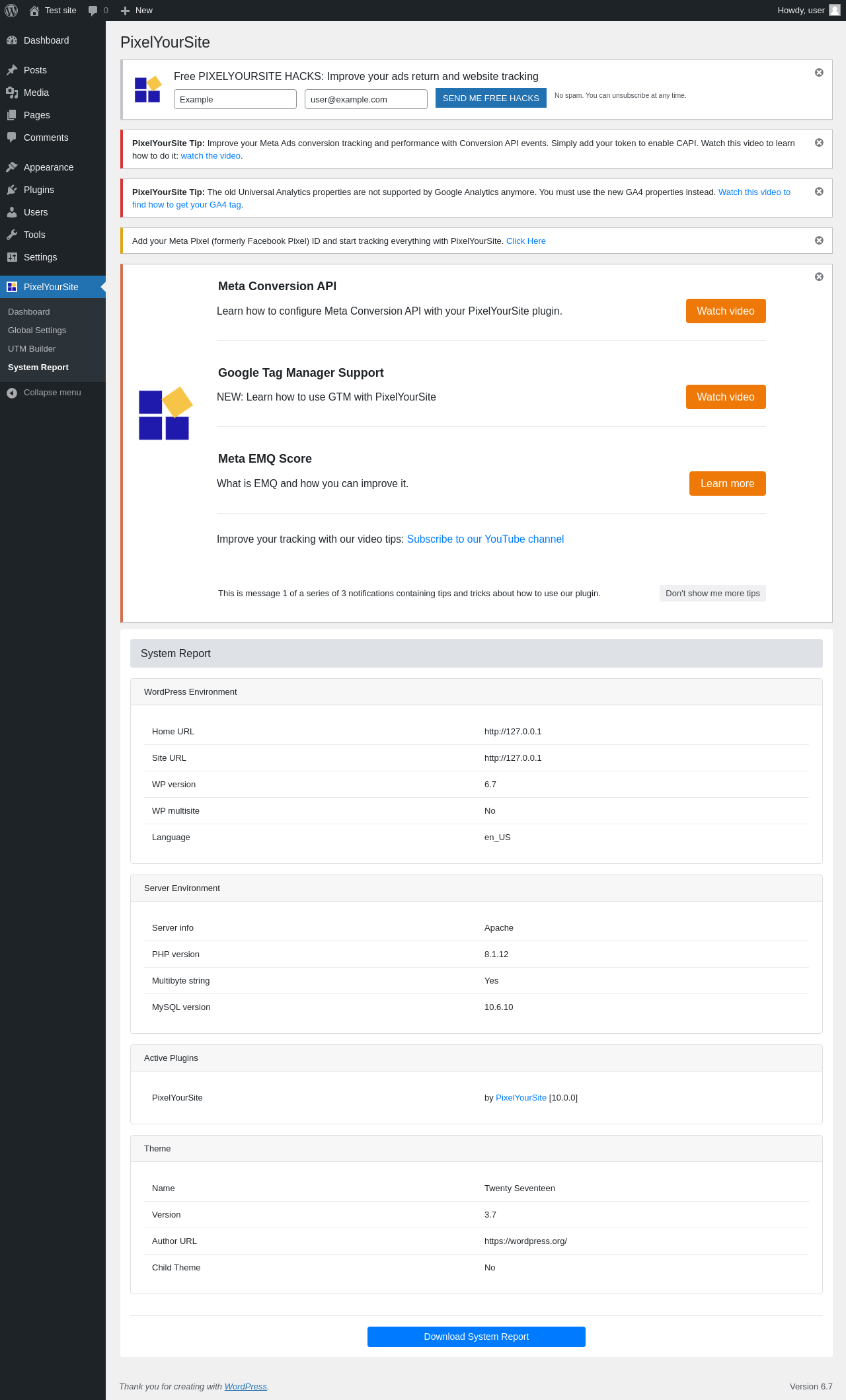This screenshot has height=1400, width=846.
Task: Click the large PixelYourSite logo in tips panel
Action: (x=165, y=414)
